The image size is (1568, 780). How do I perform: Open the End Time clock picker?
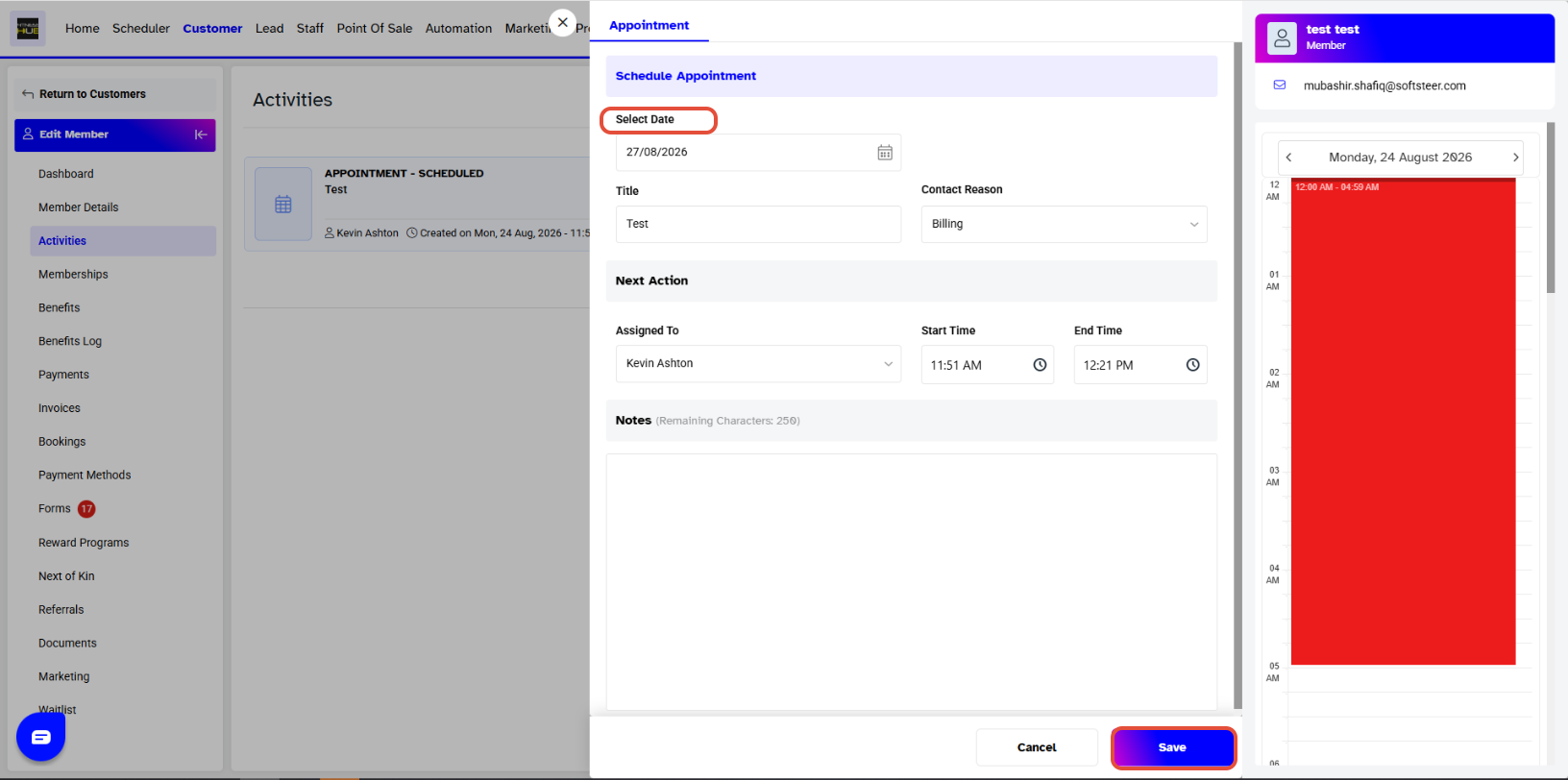[x=1192, y=365]
